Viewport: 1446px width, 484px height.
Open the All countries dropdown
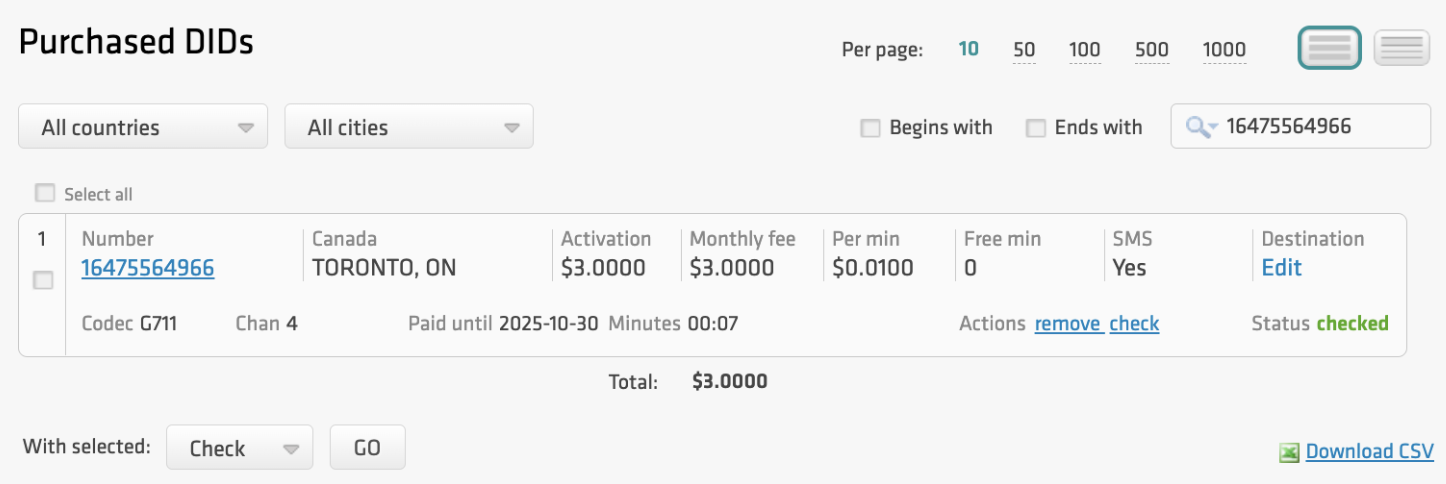click(143, 127)
